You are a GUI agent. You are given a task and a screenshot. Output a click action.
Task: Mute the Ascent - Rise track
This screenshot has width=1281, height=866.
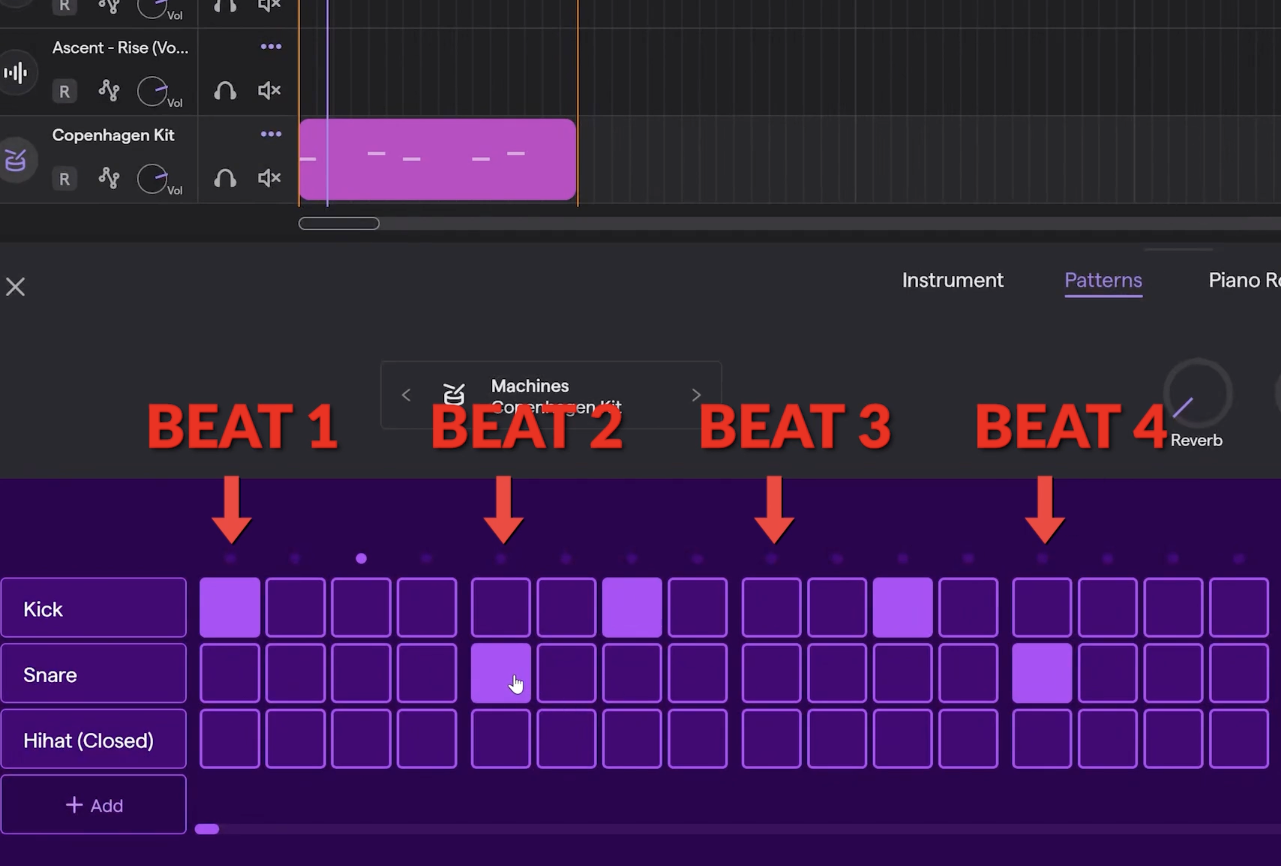[269, 91]
